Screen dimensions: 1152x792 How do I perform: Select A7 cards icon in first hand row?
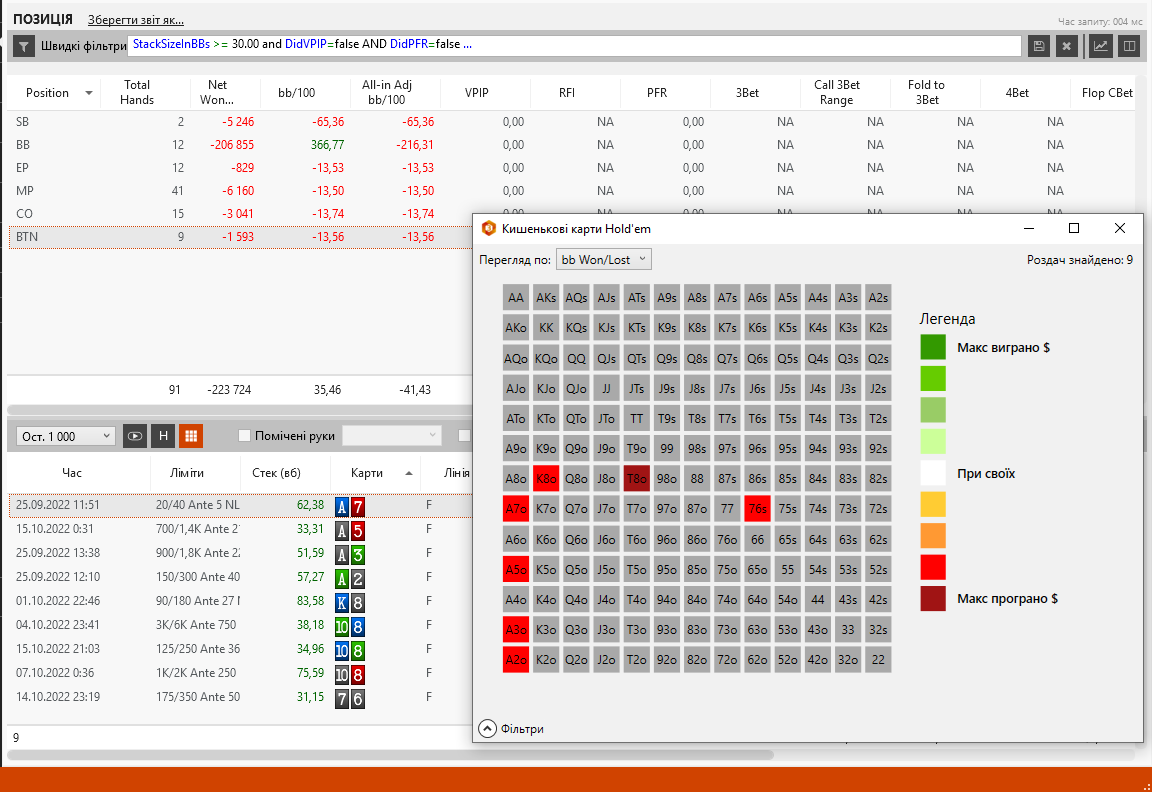click(350, 506)
